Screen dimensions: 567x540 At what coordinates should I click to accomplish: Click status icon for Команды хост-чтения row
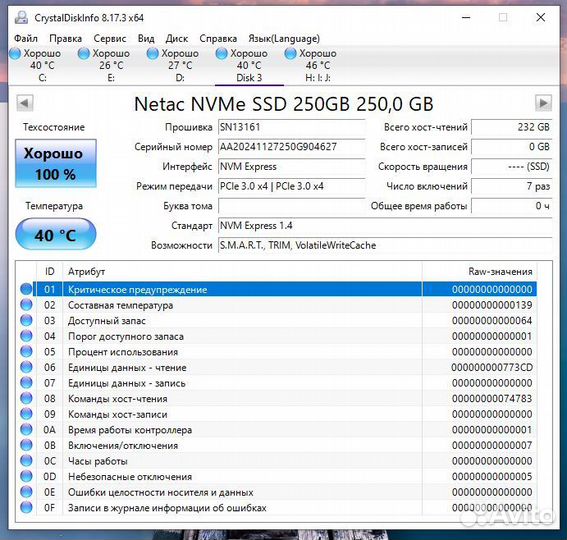(26, 398)
